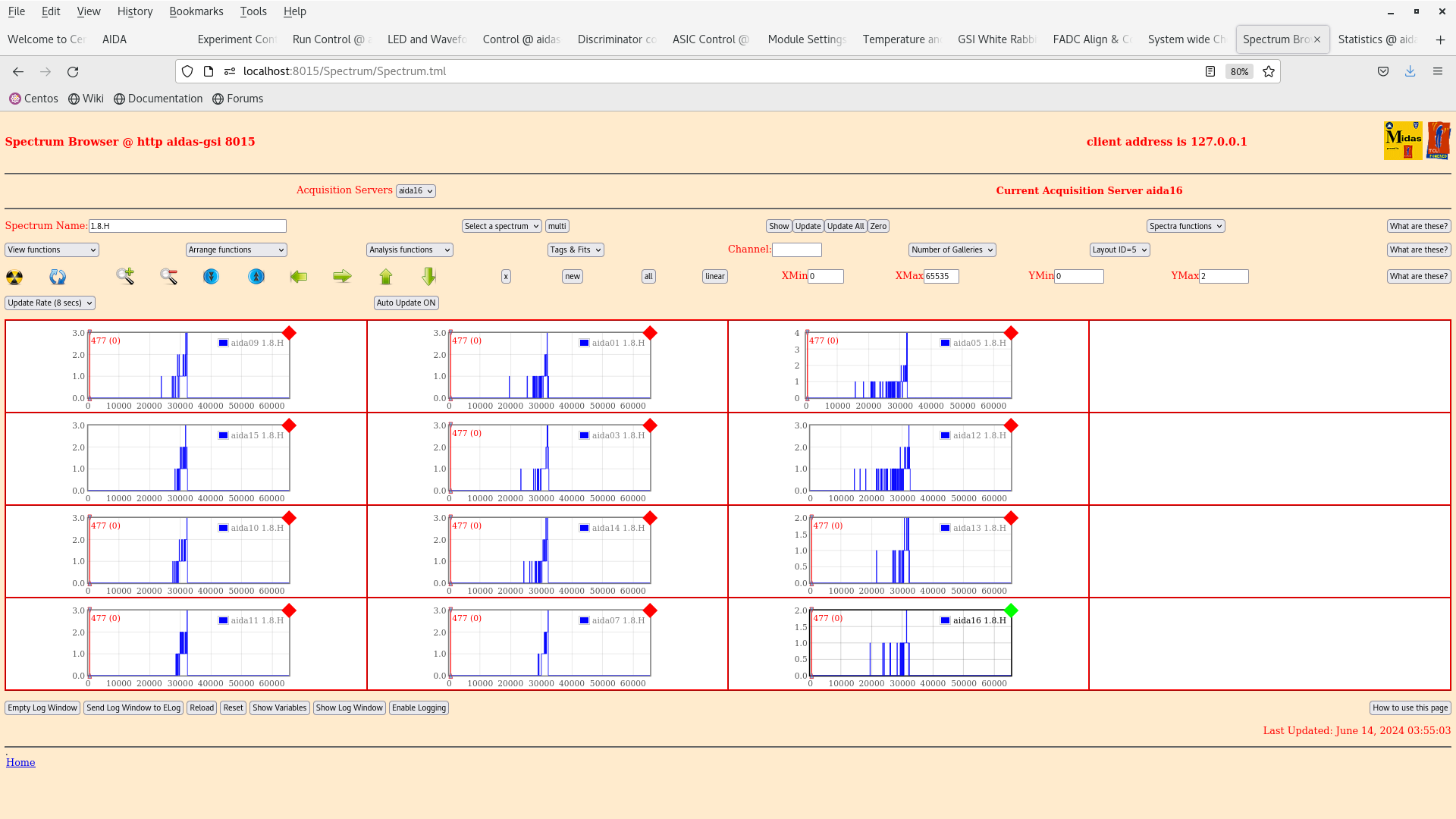Click the right navigation arrow icon
This screenshot has height=819, width=1456.
point(342,276)
